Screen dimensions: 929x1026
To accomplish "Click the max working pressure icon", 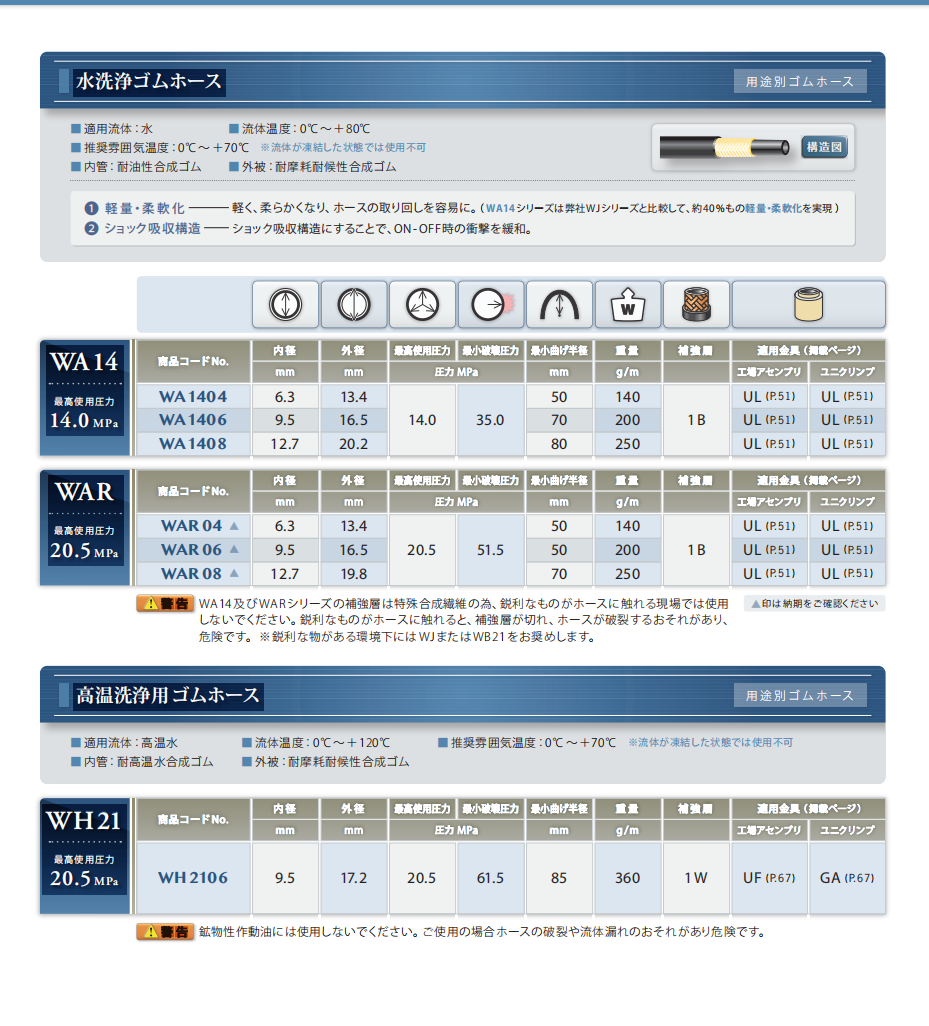I will pos(422,305).
